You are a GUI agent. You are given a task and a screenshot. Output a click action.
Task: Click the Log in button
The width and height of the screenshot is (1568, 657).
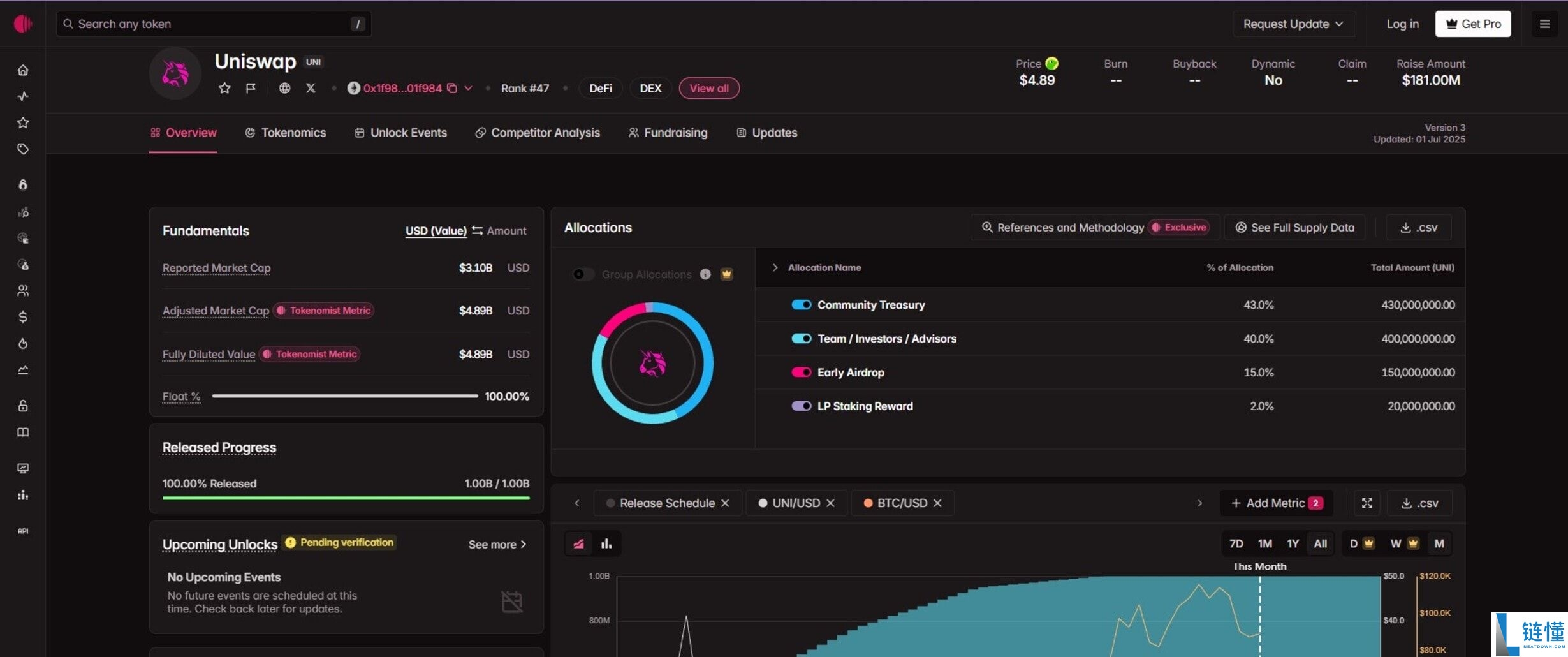pyautogui.click(x=1402, y=24)
